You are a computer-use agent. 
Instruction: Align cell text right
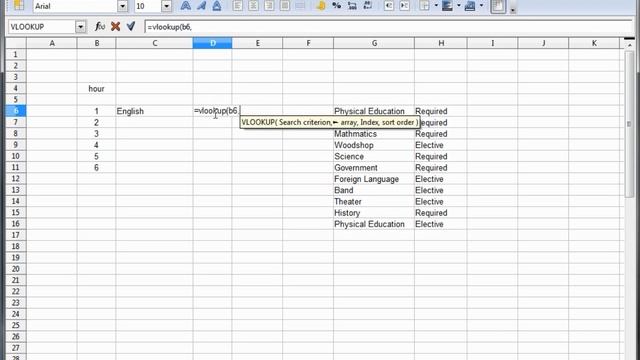point(269,6)
